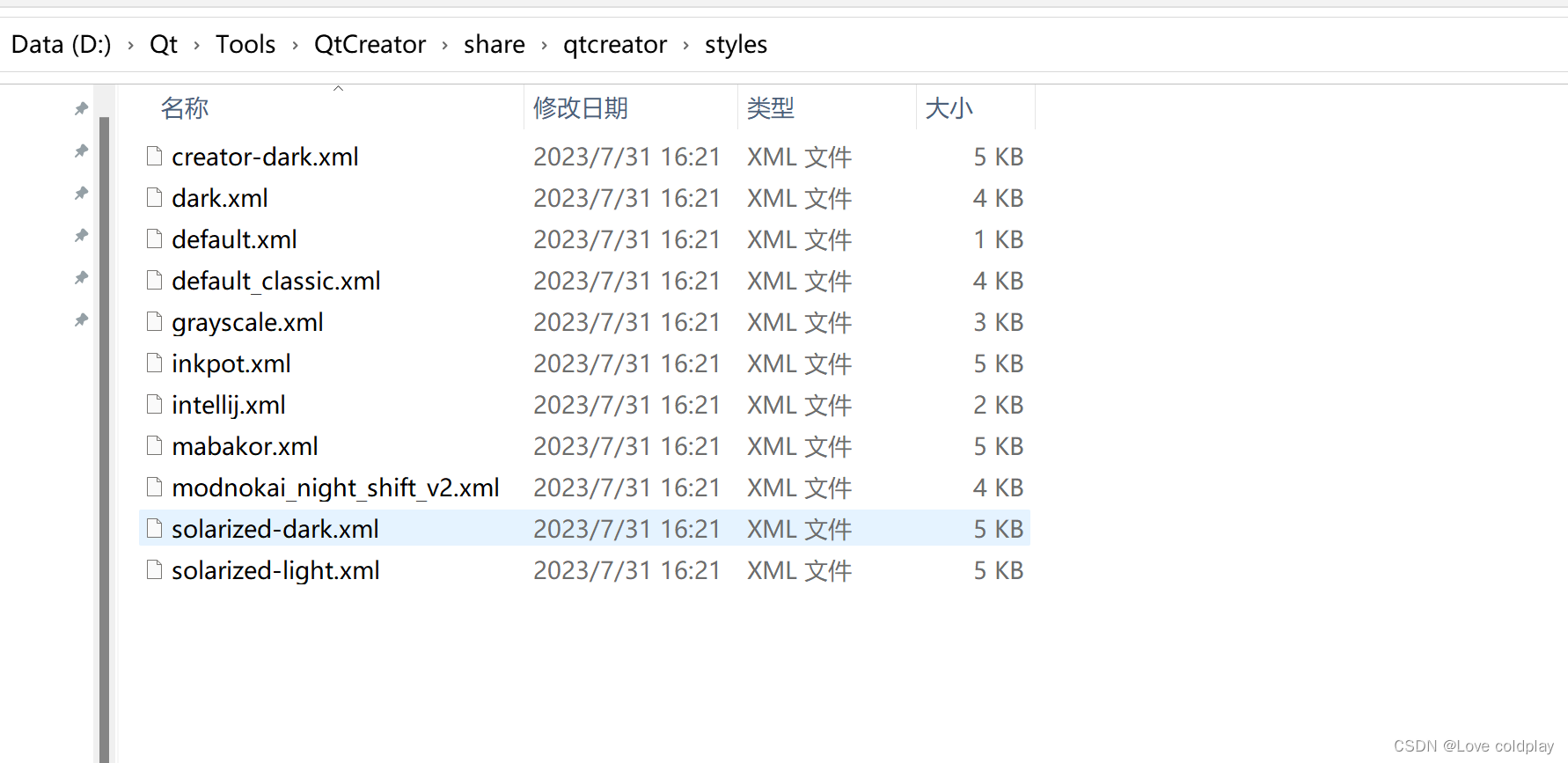Click the file icon of default.xml

[x=154, y=239]
